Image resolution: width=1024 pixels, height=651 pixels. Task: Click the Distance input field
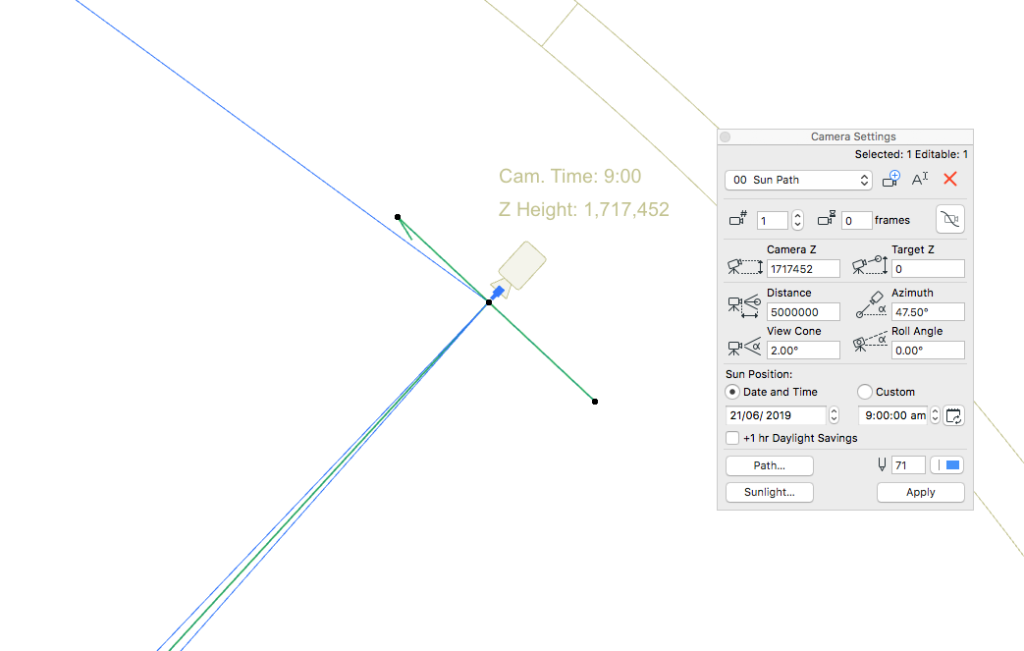pyautogui.click(x=803, y=312)
